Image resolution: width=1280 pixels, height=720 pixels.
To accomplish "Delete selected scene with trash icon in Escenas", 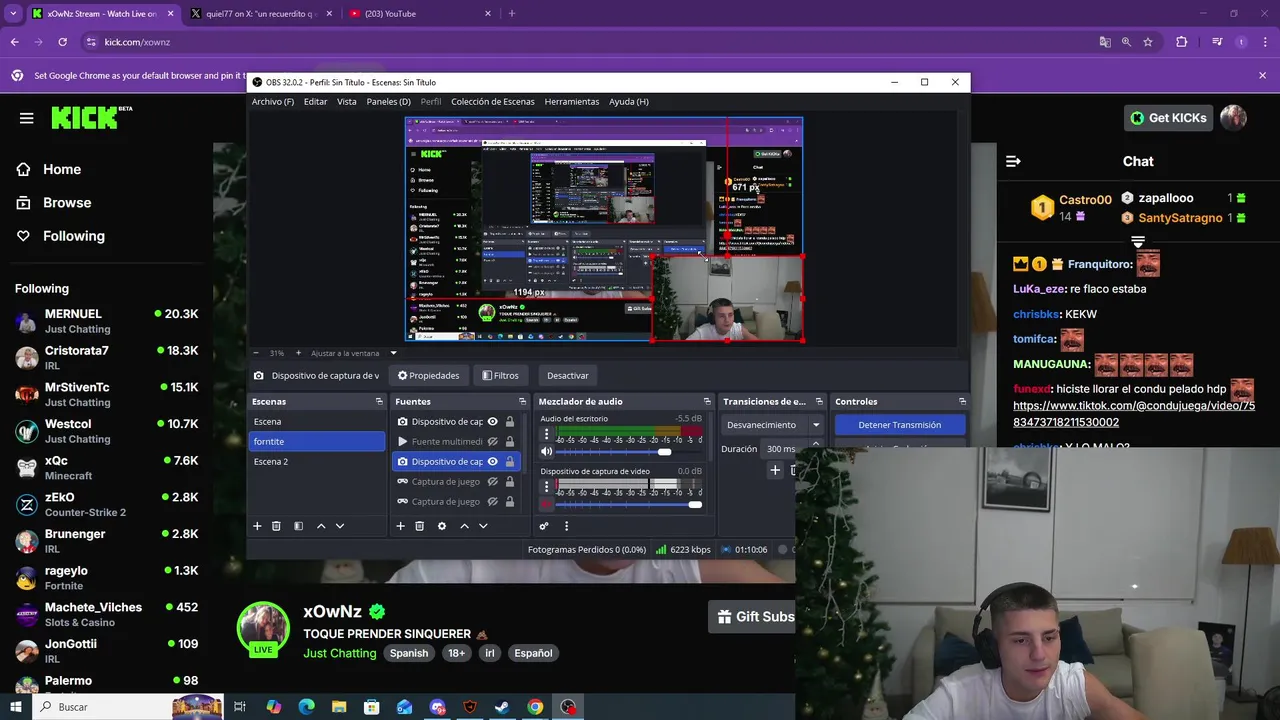I will tap(276, 526).
